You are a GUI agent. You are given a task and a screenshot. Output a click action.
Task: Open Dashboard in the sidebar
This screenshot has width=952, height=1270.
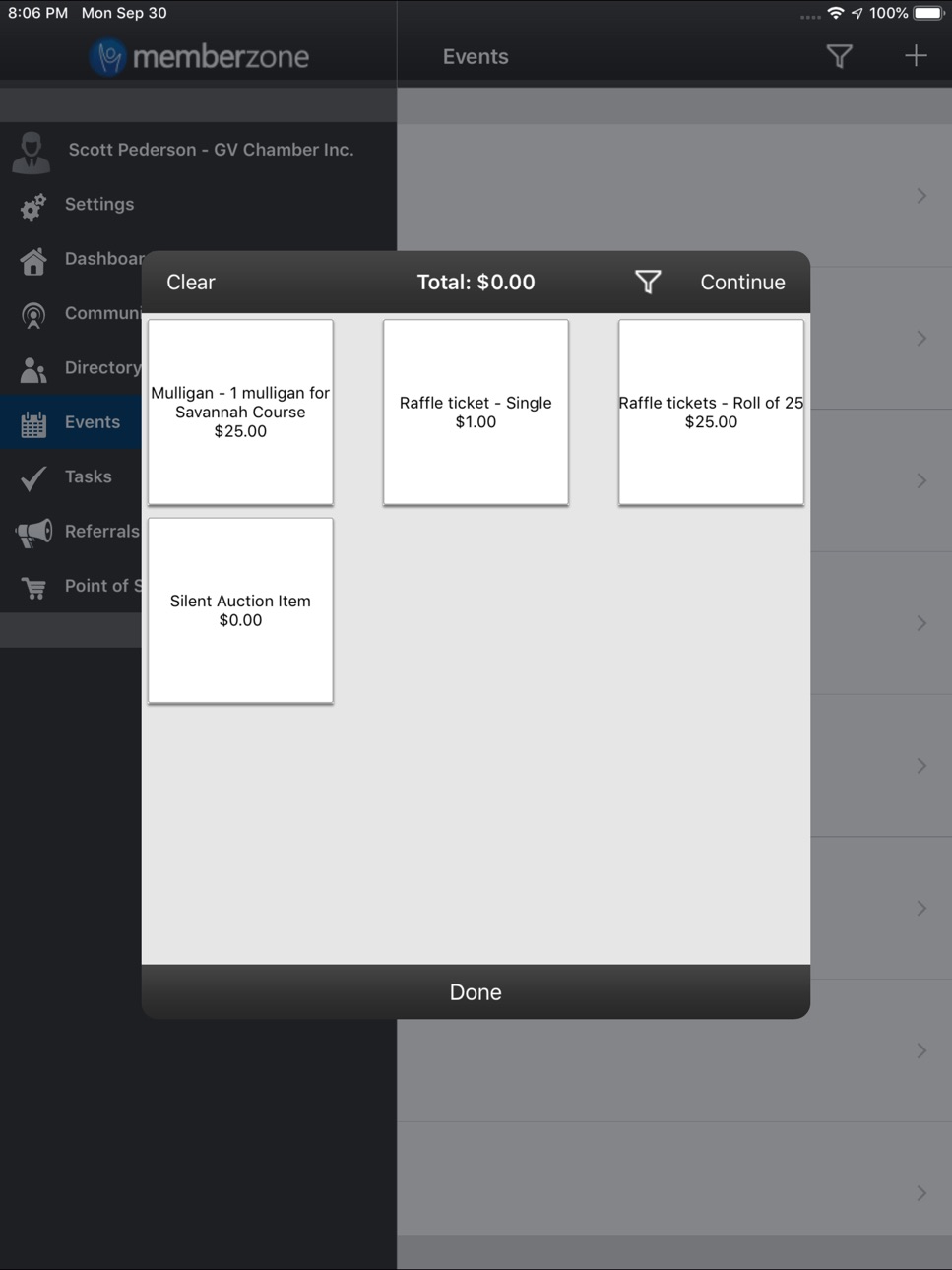click(x=104, y=258)
